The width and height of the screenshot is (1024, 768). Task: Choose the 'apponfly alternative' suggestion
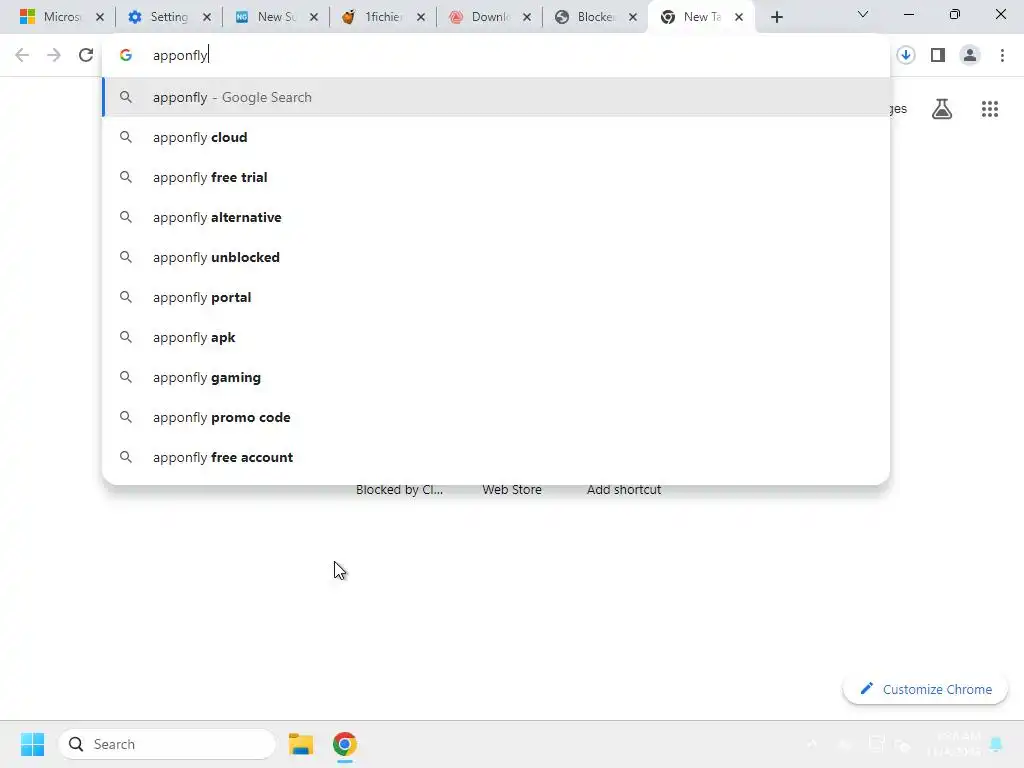pyautogui.click(x=496, y=217)
